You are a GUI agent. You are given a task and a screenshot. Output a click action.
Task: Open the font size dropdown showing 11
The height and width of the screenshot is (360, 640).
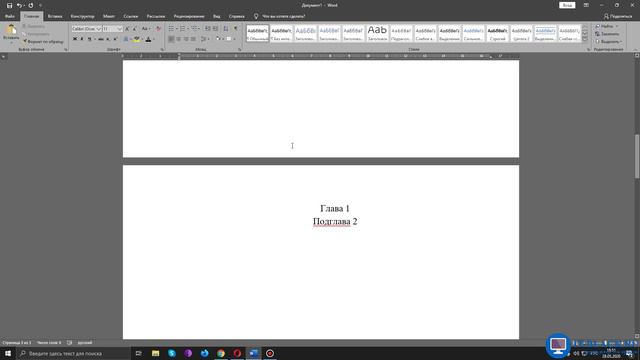(x=120, y=29)
